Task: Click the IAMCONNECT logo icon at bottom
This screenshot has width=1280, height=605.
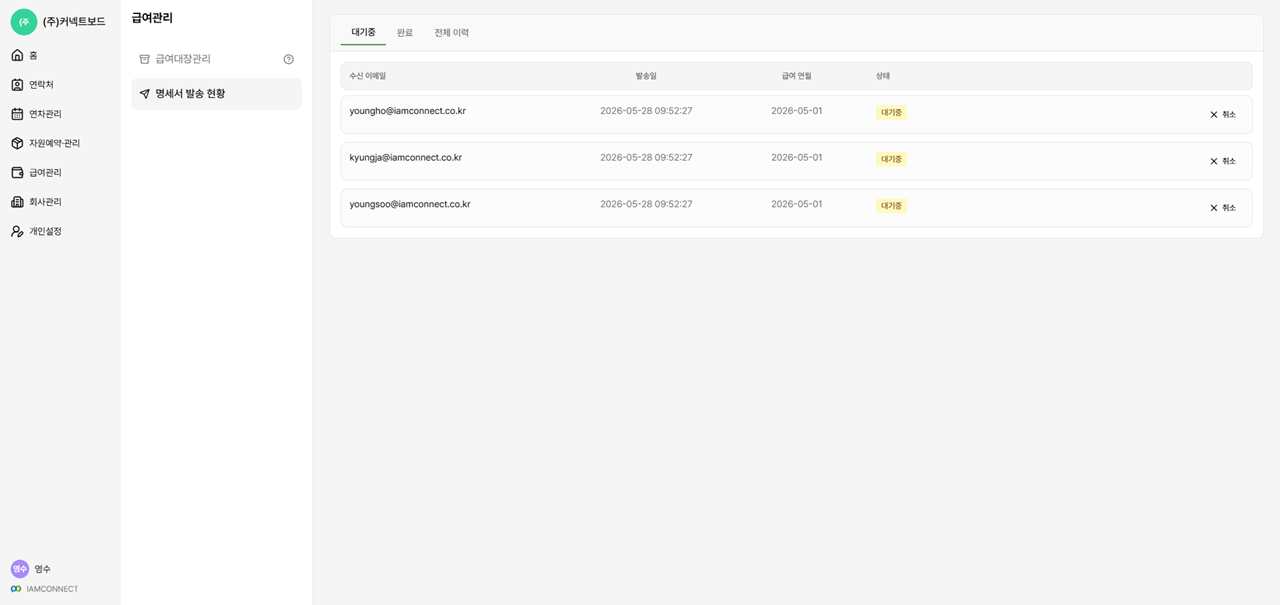Action: point(16,589)
